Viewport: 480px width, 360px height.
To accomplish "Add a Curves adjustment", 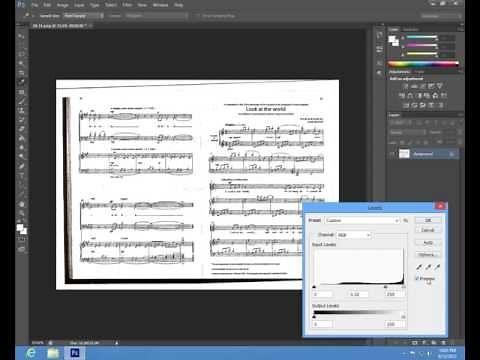I will [423, 86].
